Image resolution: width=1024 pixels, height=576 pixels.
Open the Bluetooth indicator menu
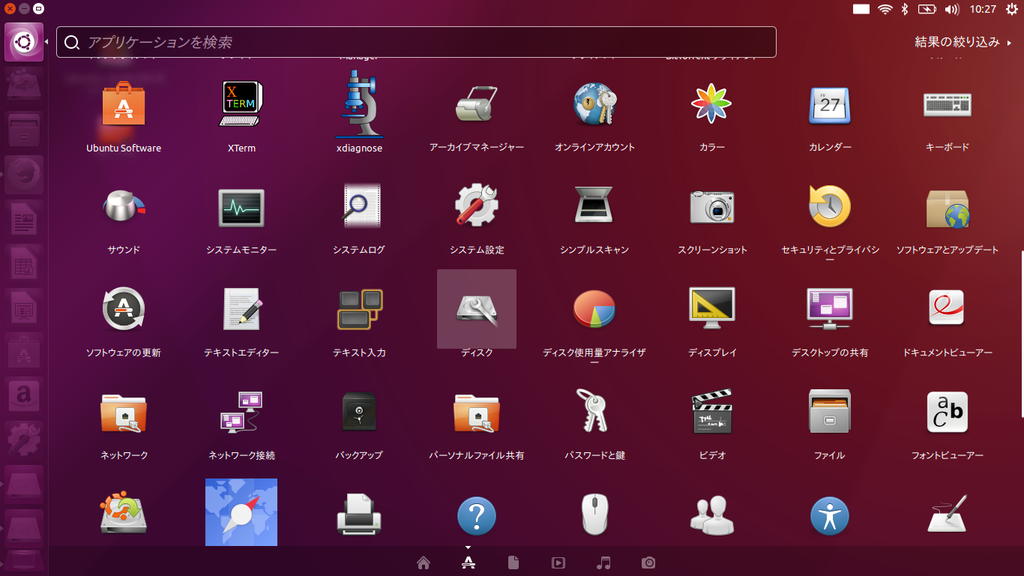click(904, 9)
